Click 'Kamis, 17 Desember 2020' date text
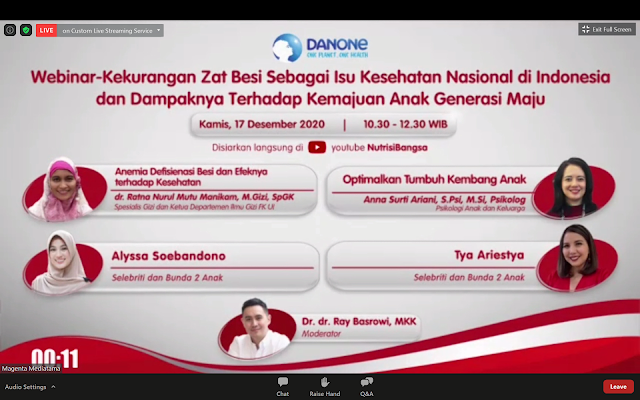The width and height of the screenshot is (640, 400). [x=262, y=124]
